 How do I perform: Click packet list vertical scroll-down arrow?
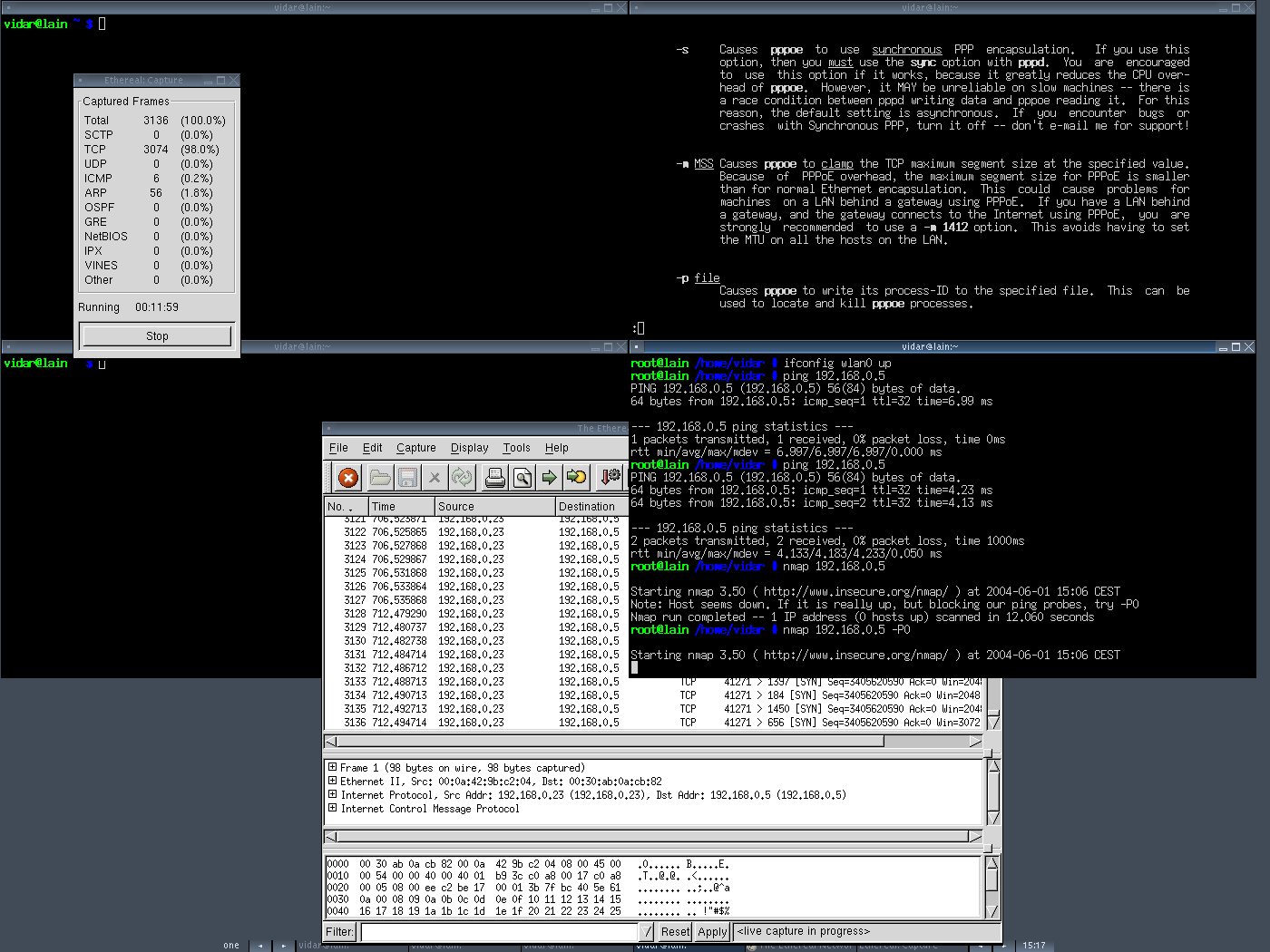tap(993, 722)
